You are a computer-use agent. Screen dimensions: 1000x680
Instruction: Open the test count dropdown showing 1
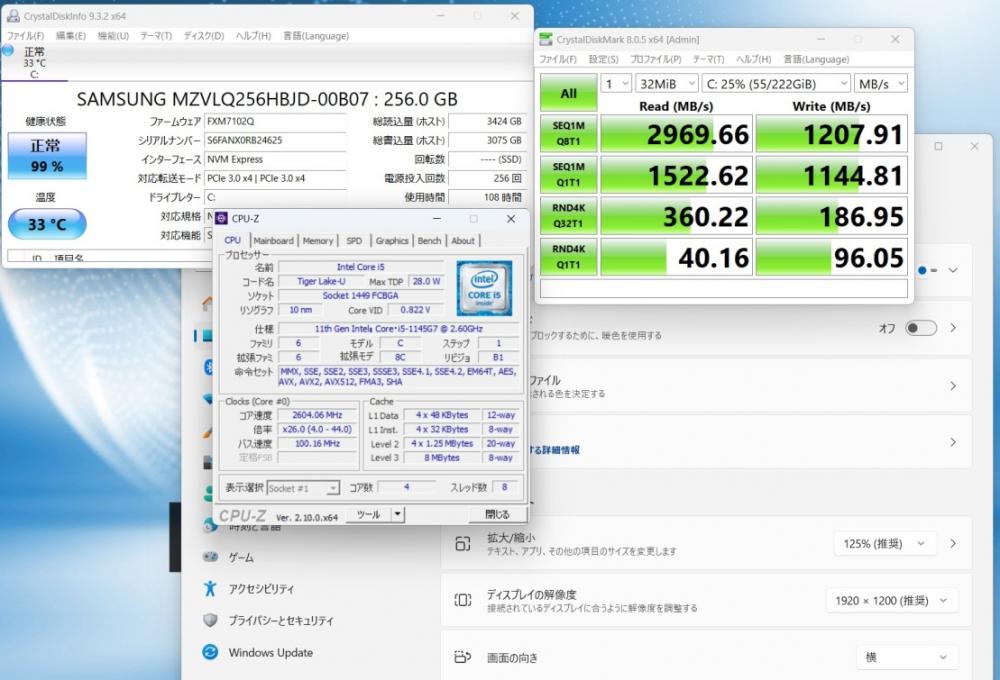click(x=616, y=84)
